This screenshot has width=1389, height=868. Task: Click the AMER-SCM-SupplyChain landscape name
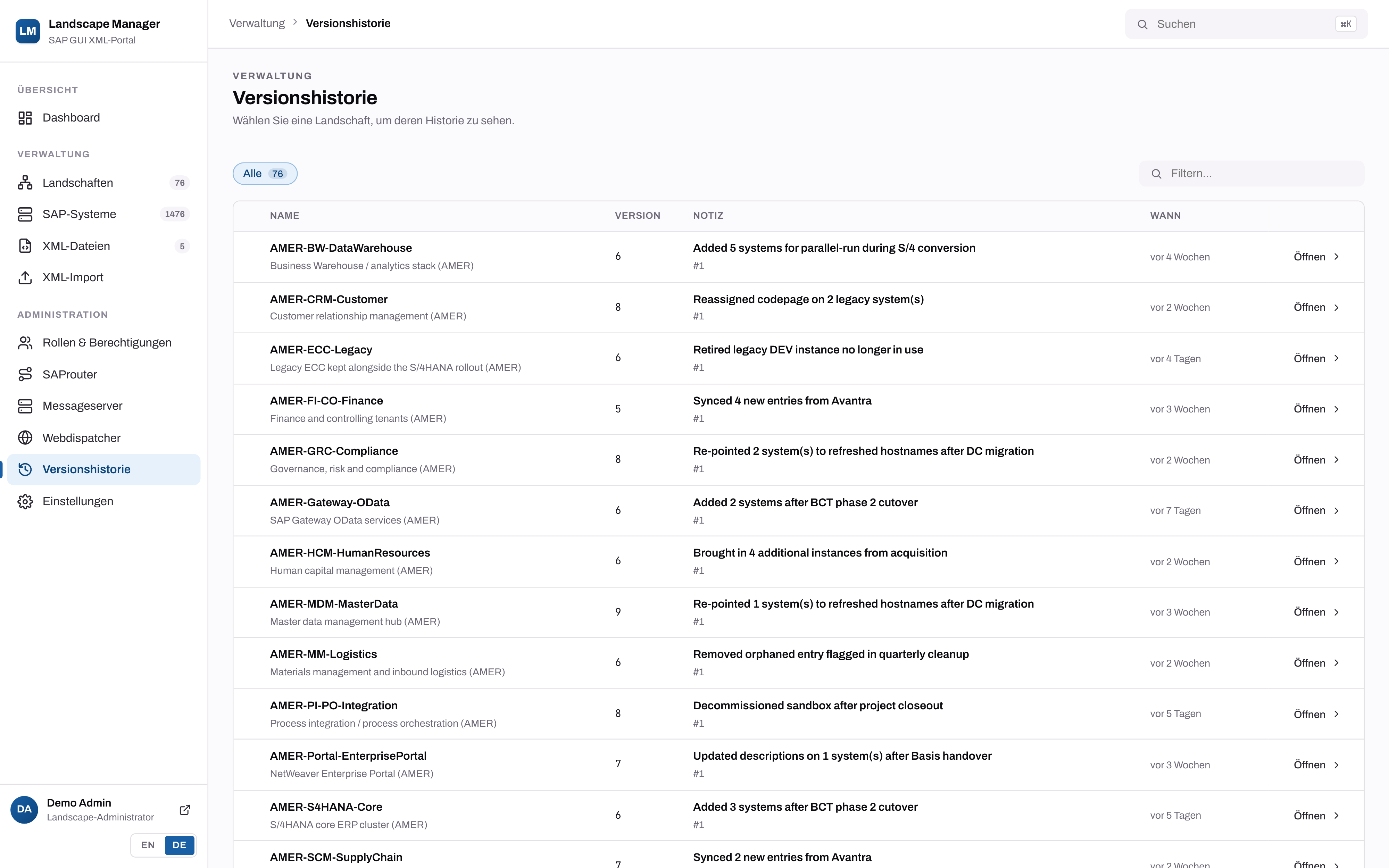(336, 857)
